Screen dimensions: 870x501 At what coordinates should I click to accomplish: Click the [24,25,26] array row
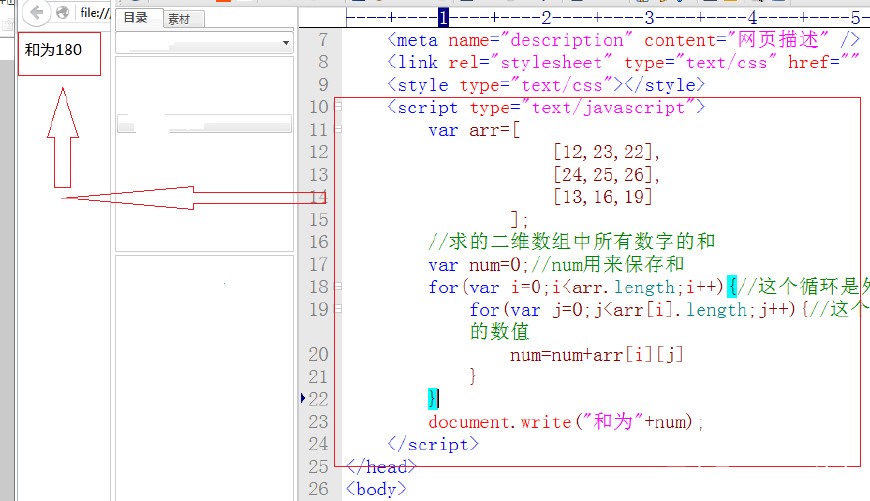(606, 175)
